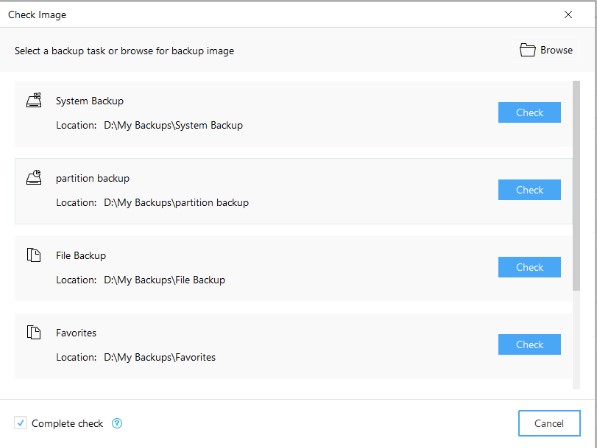Click the Browse label for backup image
This screenshot has width=597, height=448.
coord(556,50)
